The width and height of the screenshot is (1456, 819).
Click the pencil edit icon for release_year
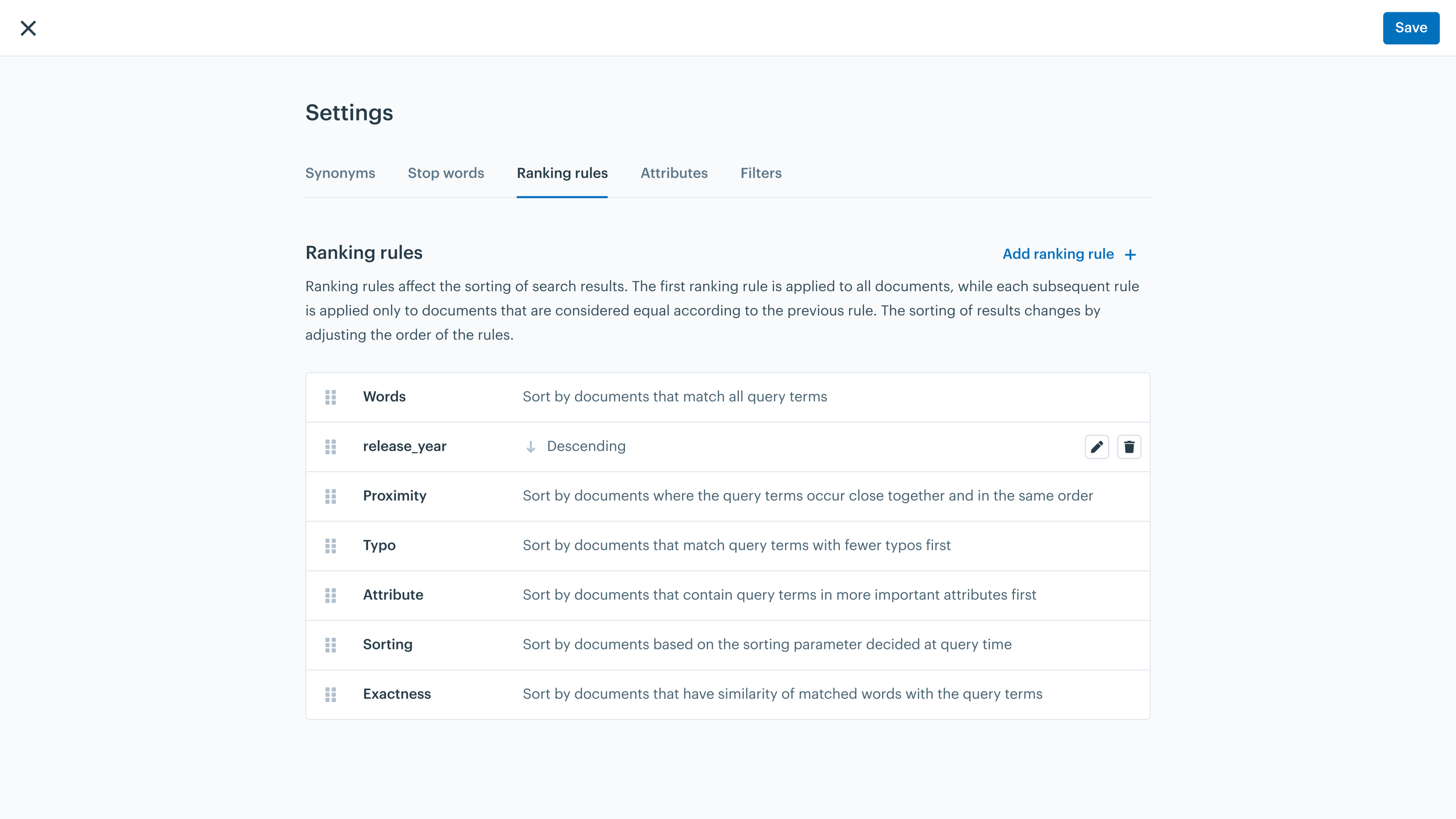[x=1097, y=447]
